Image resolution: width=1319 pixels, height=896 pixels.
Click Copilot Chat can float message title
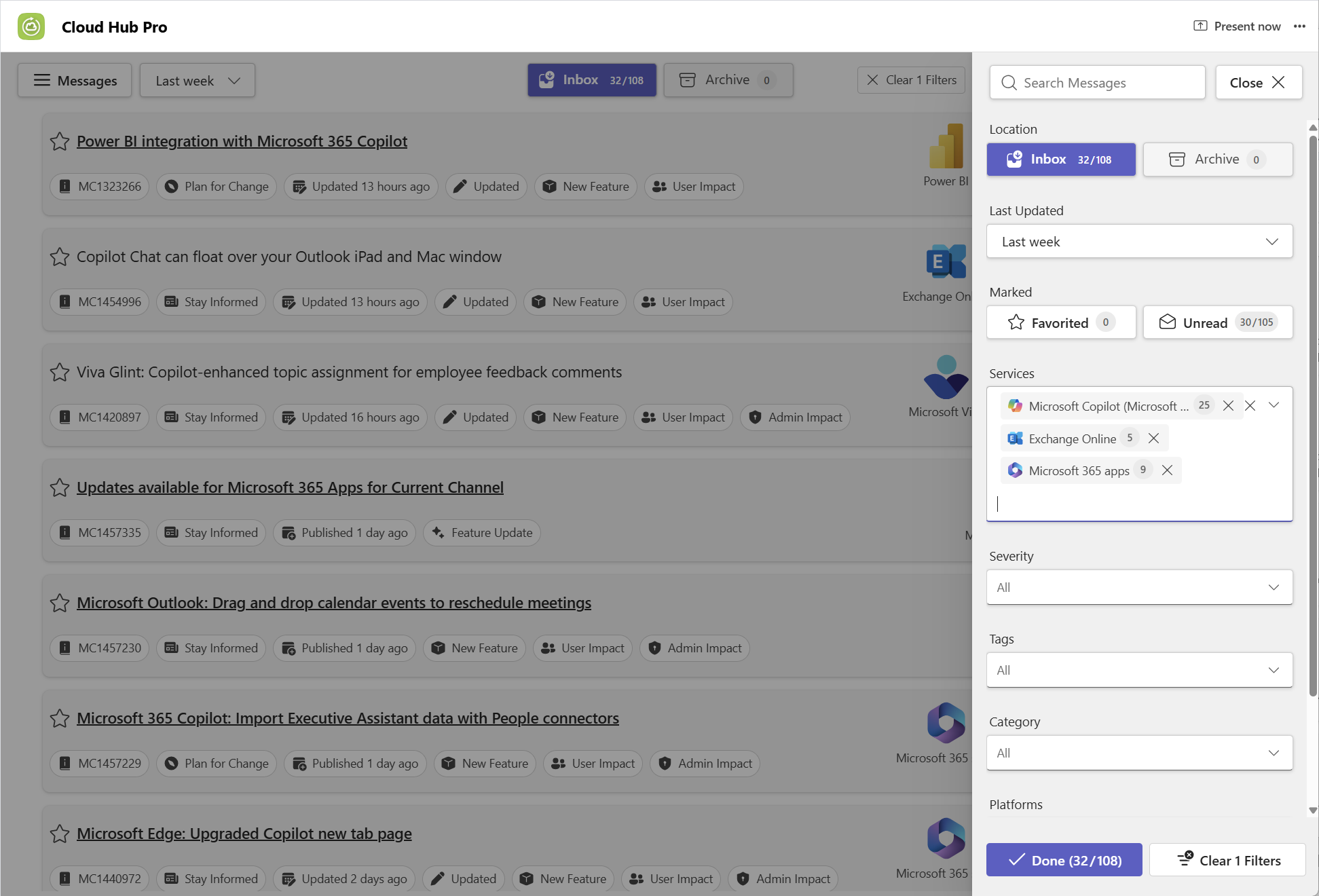pyautogui.click(x=289, y=257)
